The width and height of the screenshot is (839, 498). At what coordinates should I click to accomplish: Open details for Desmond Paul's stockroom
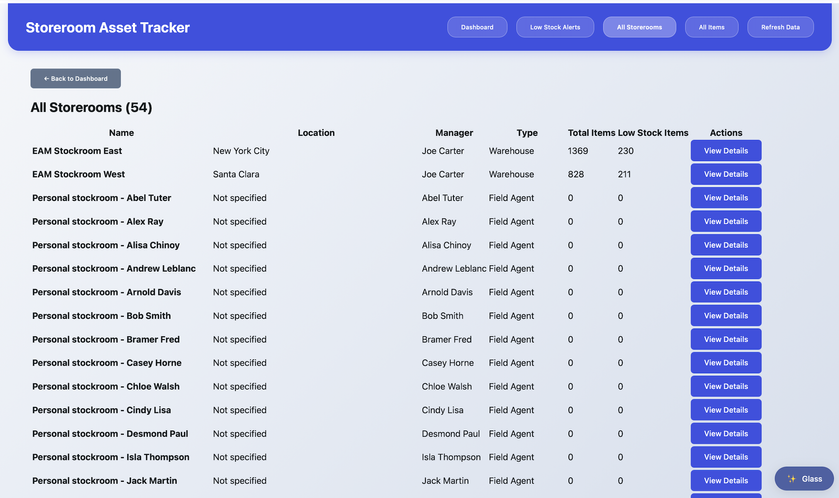tap(725, 434)
